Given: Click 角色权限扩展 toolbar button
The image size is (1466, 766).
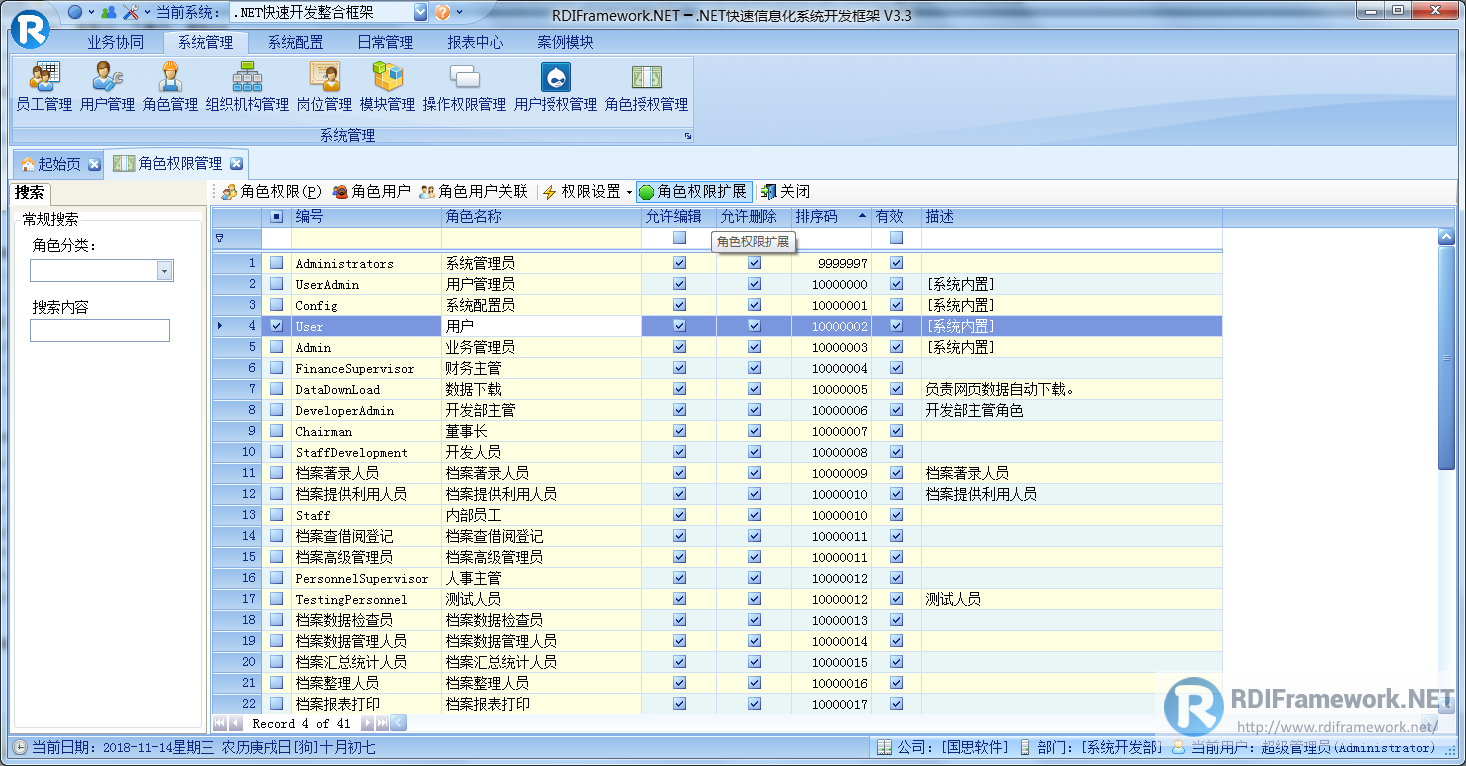Looking at the screenshot, I should coord(693,192).
